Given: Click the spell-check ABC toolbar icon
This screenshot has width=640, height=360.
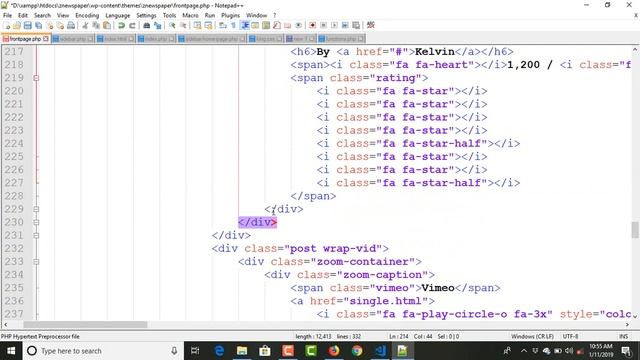Looking at the screenshot, I should tap(371, 25).
